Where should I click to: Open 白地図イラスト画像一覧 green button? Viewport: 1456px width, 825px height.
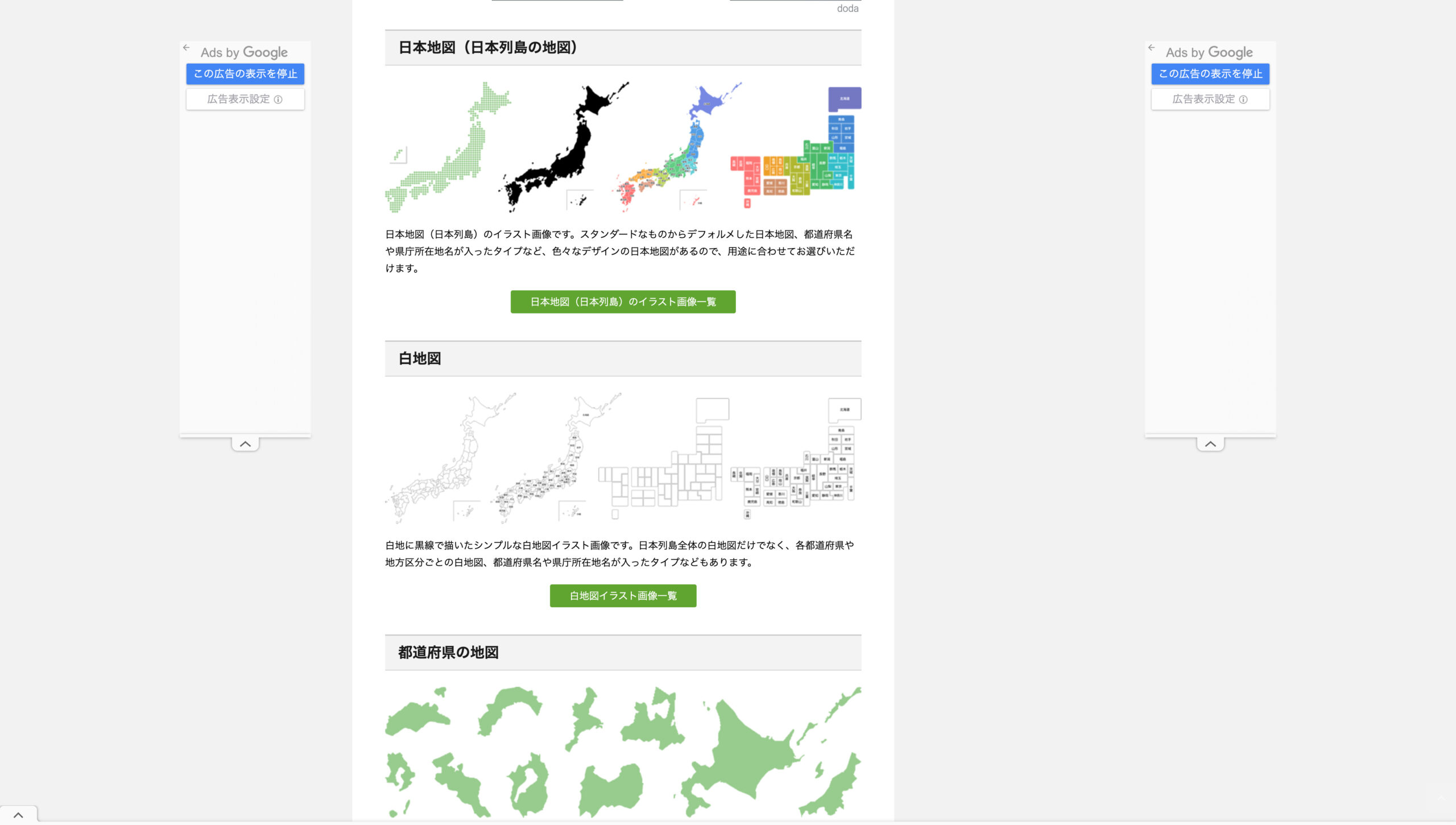pyautogui.click(x=623, y=596)
